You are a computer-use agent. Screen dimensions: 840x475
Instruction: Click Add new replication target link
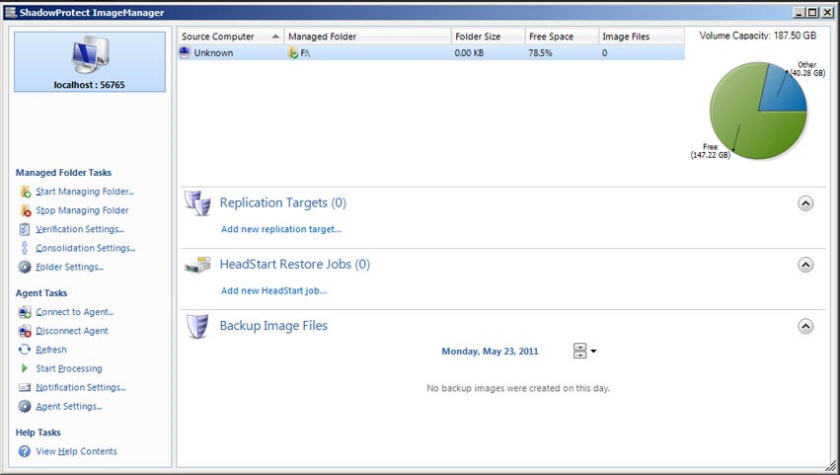click(x=281, y=229)
